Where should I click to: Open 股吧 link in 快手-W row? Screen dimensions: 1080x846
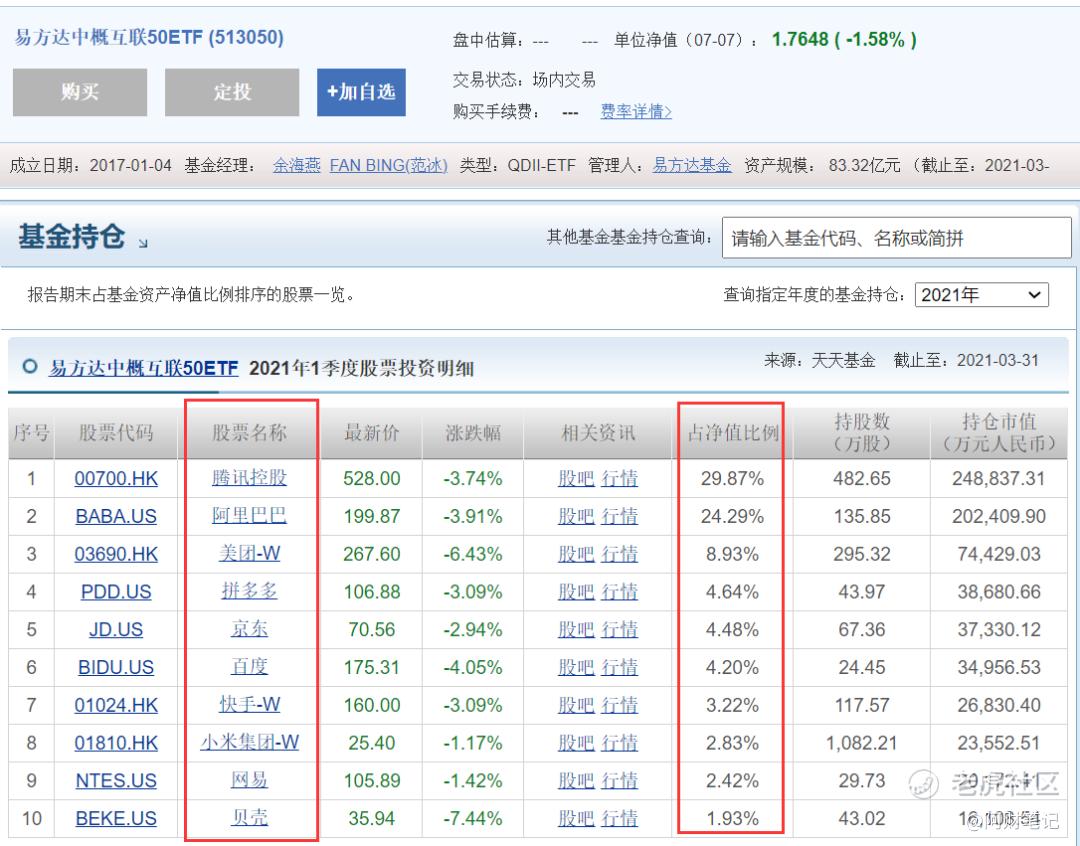577,705
